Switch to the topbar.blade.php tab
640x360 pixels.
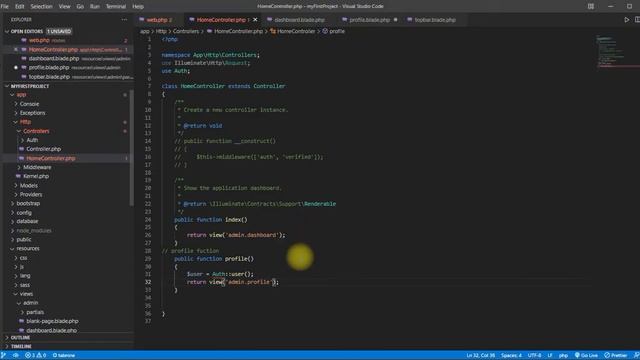[x=435, y=20]
